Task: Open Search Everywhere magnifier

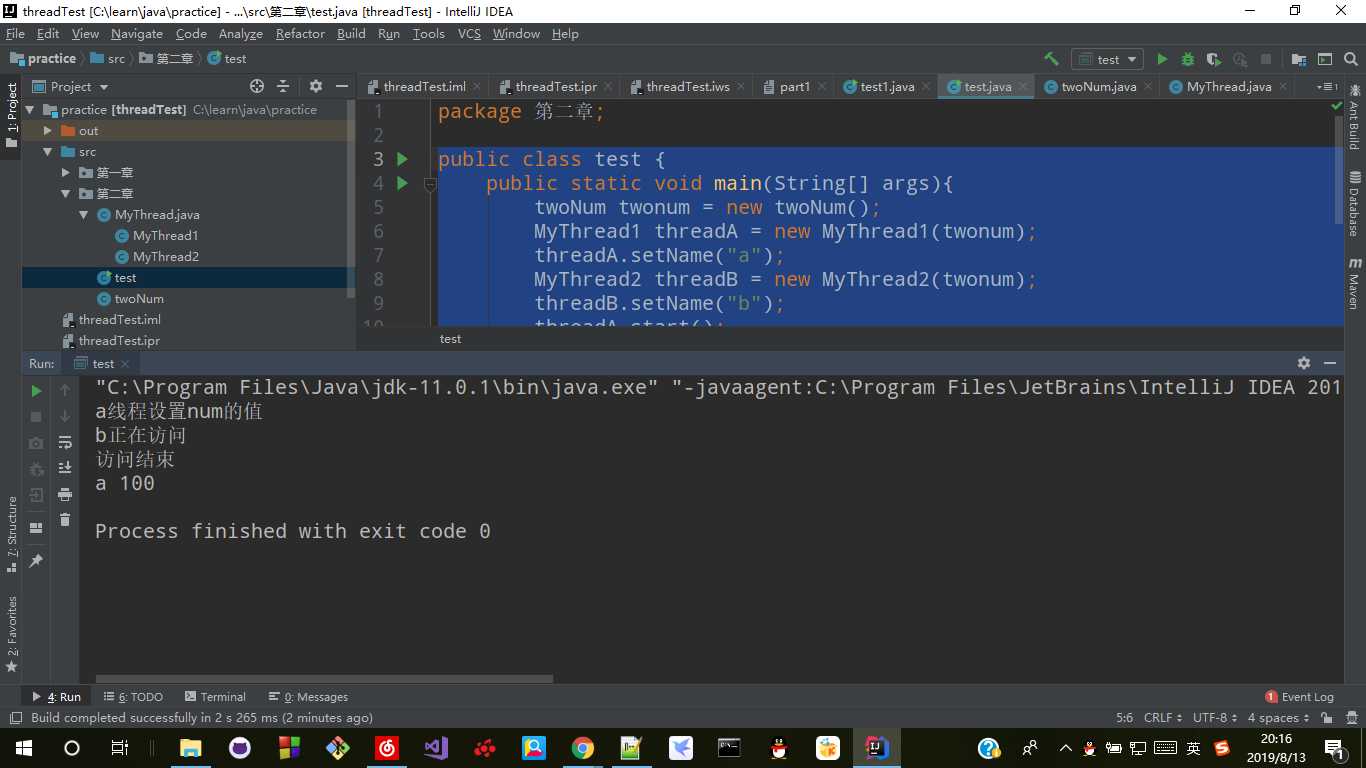Action: 1351,59
